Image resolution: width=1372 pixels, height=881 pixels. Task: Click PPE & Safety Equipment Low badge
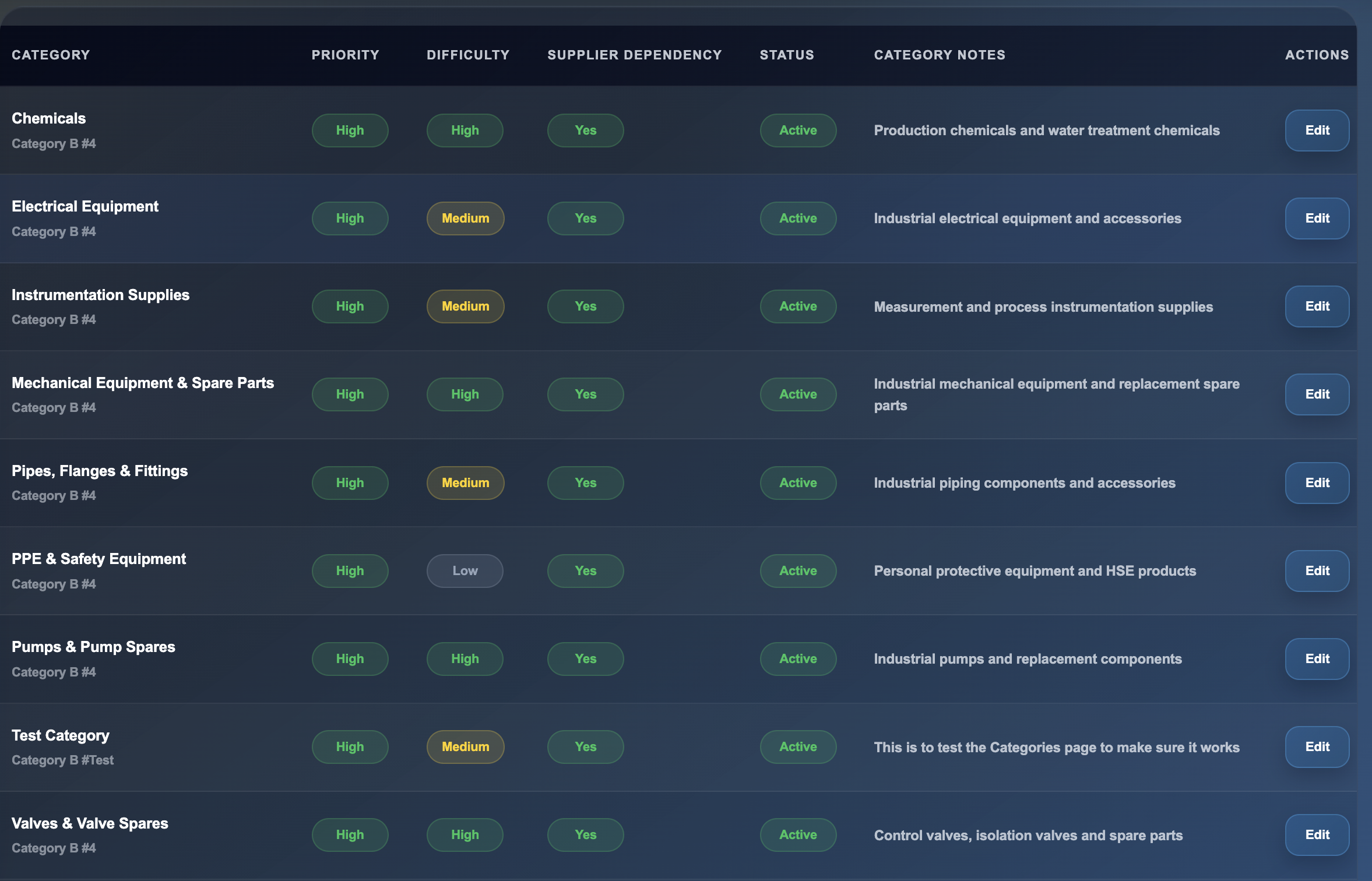tap(465, 571)
